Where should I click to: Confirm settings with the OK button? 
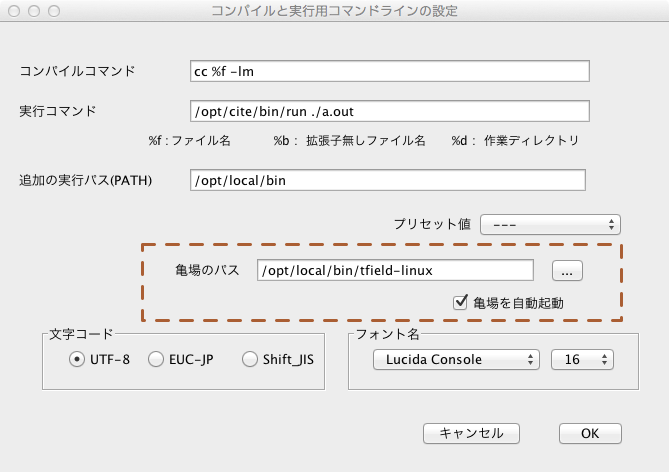(590, 433)
